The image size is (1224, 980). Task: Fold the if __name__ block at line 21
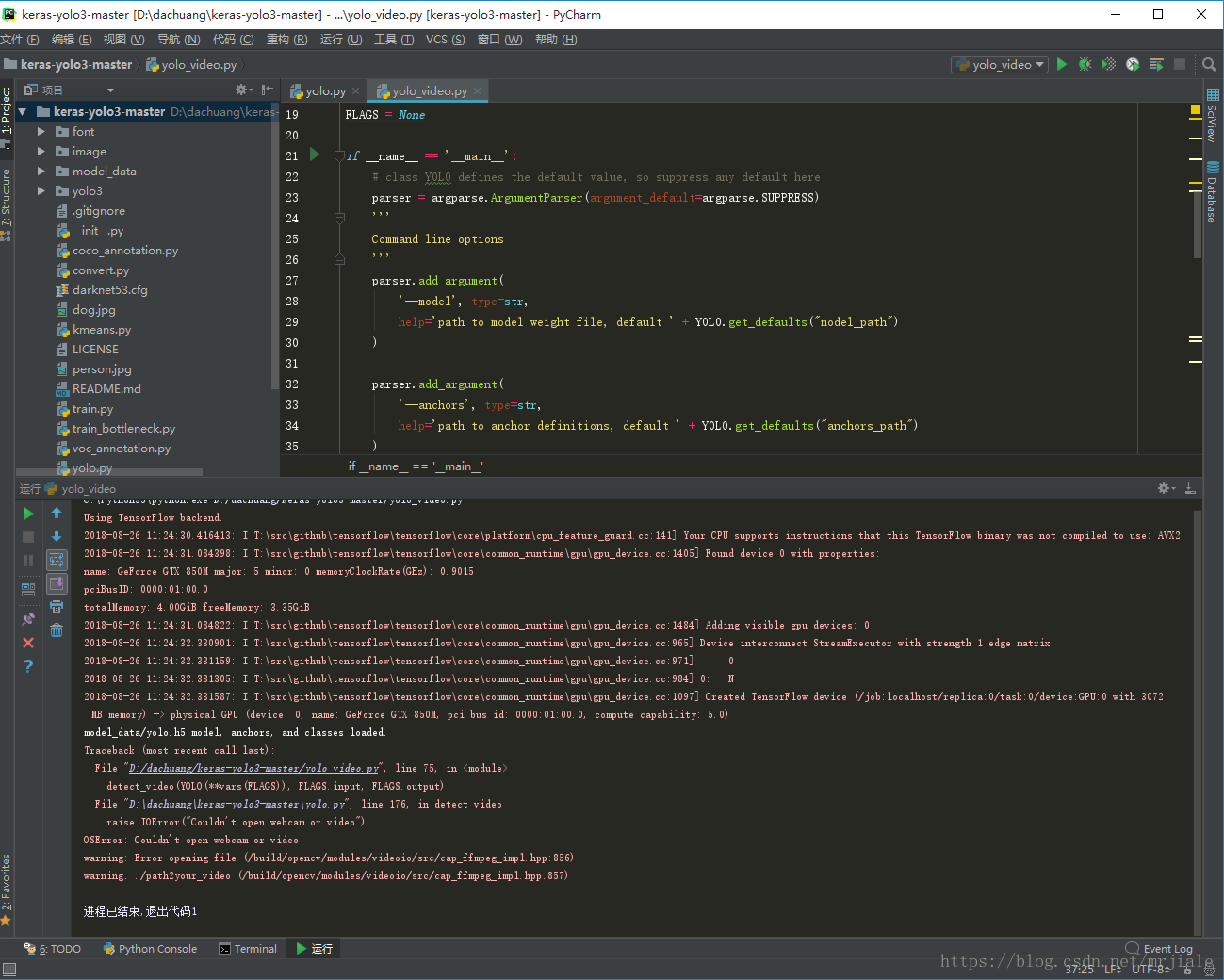[339, 156]
